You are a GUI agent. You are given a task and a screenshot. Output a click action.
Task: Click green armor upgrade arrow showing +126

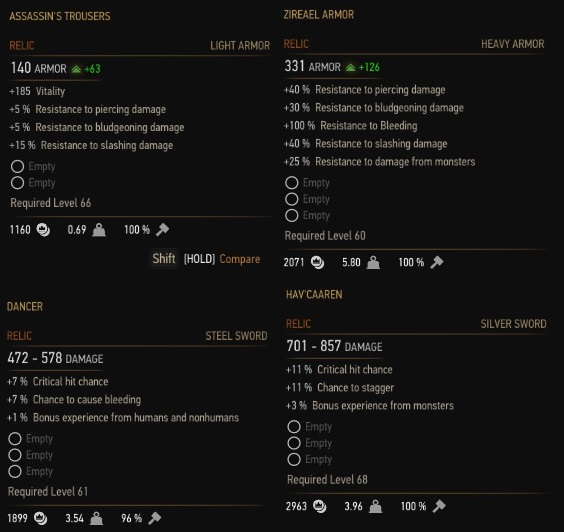click(x=350, y=67)
